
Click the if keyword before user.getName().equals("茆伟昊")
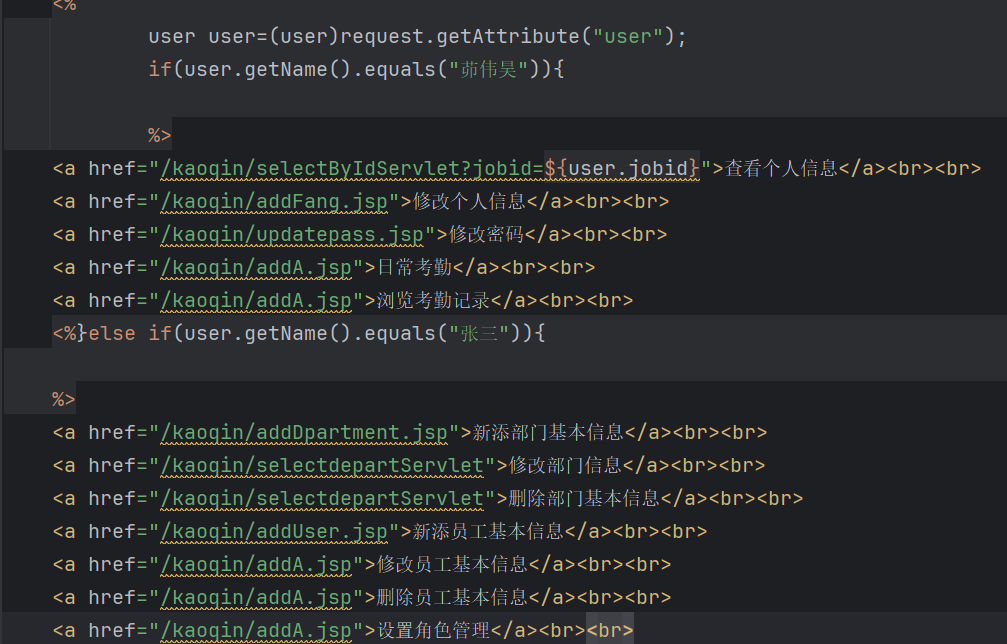click(160, 69)
